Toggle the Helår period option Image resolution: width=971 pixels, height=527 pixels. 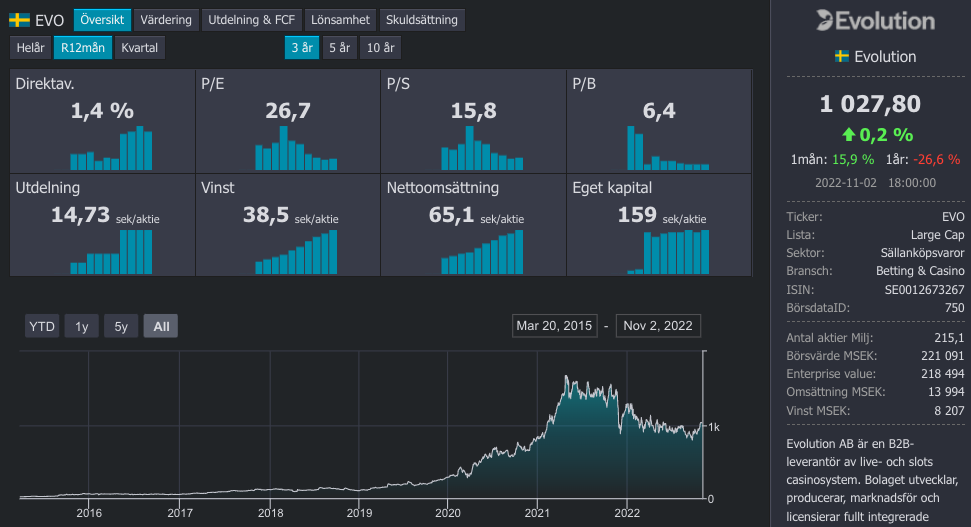pyautogui.click(x=31, y=47)
